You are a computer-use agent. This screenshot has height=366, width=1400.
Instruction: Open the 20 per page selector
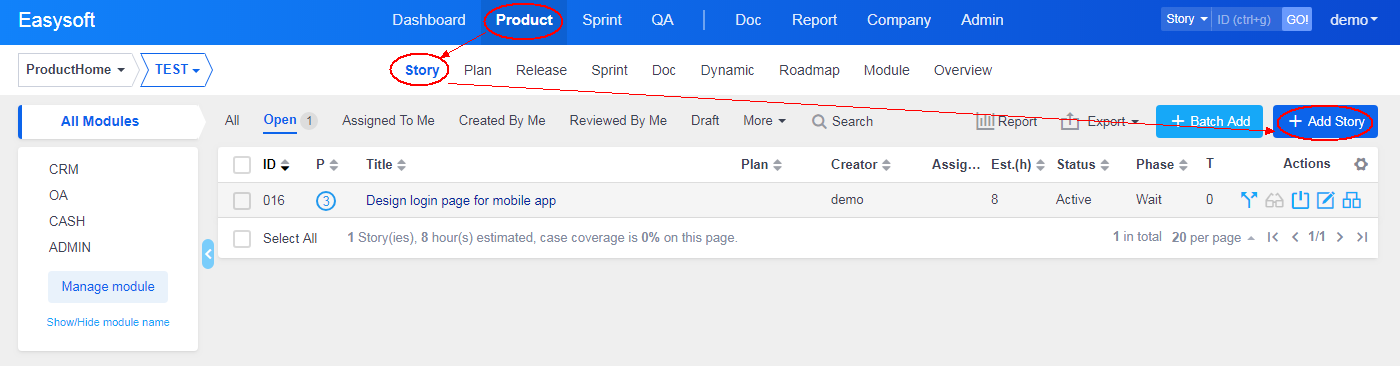pos(1213,237)
